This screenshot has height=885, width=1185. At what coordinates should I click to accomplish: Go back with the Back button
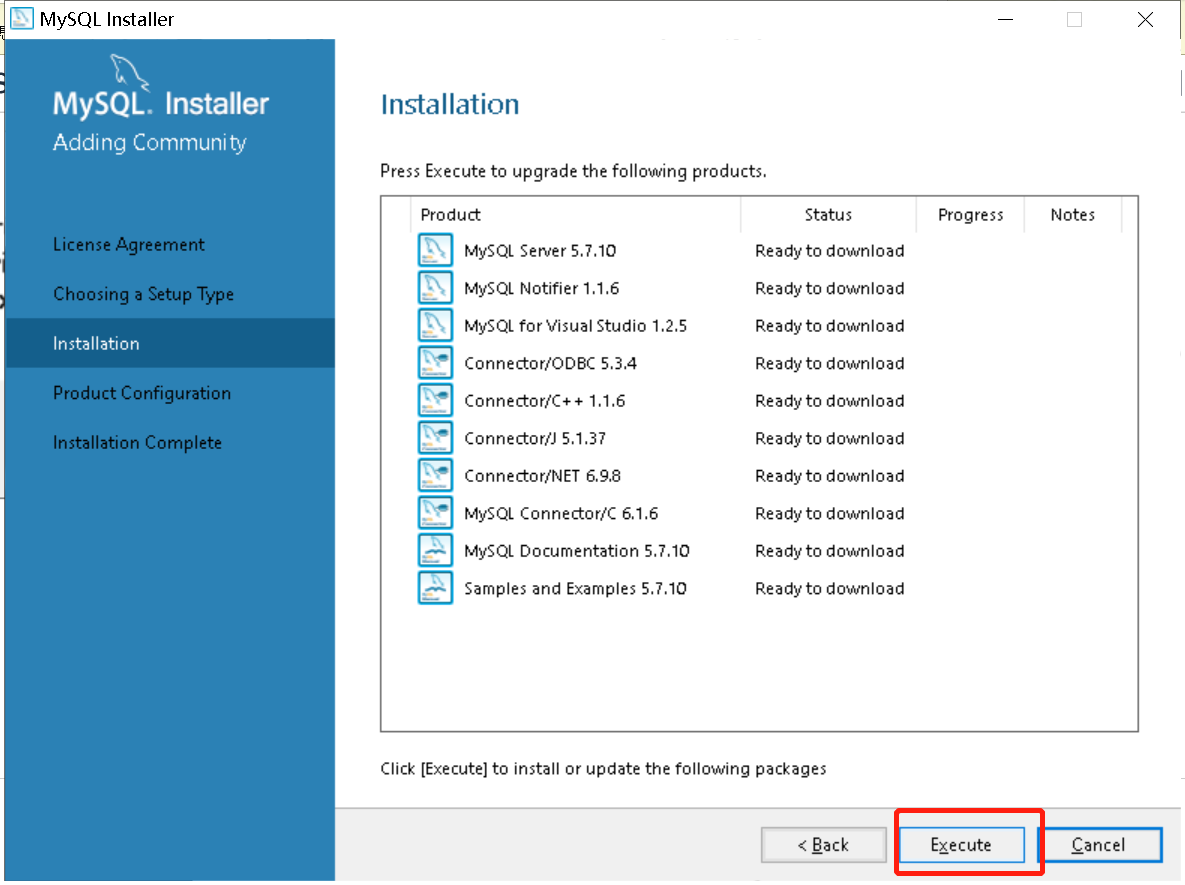pyautogui.click(x=823, y=845)
